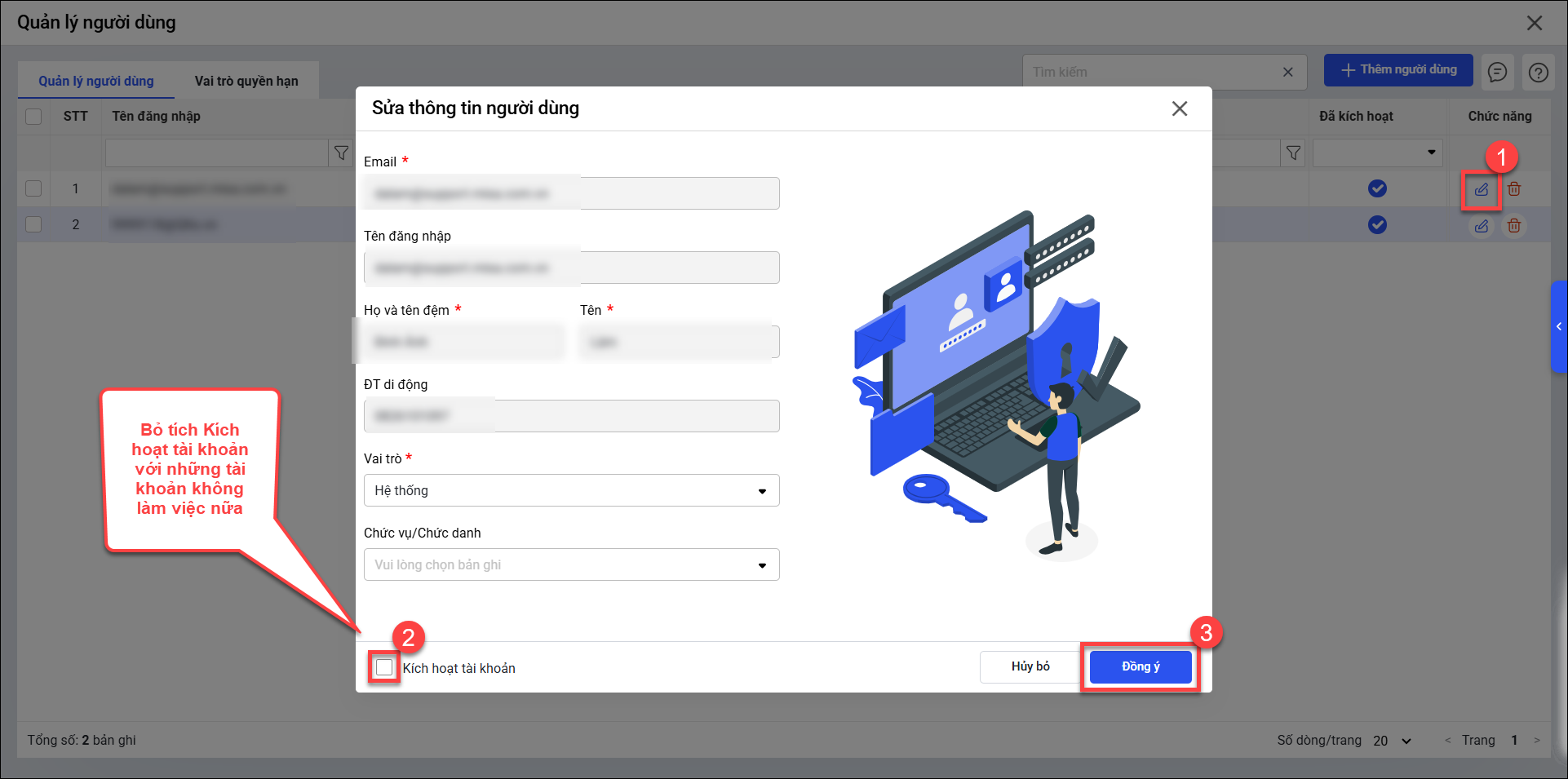1568x779 pixels.
Task: Click the delete trash icon for user row 2
Action: tap(1514, 226)
